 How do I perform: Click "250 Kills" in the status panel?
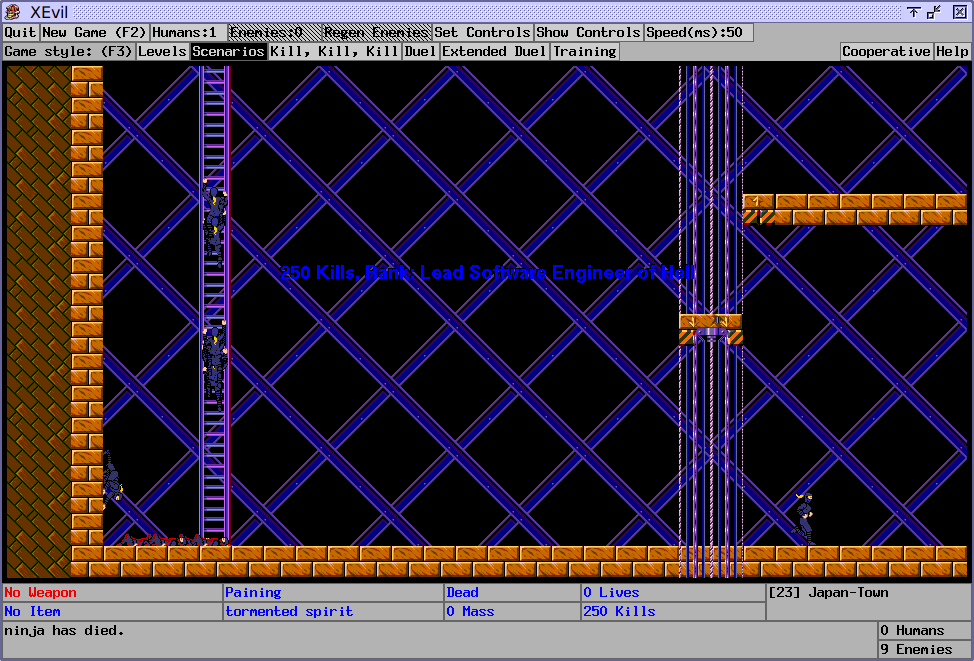coord(619,612)
